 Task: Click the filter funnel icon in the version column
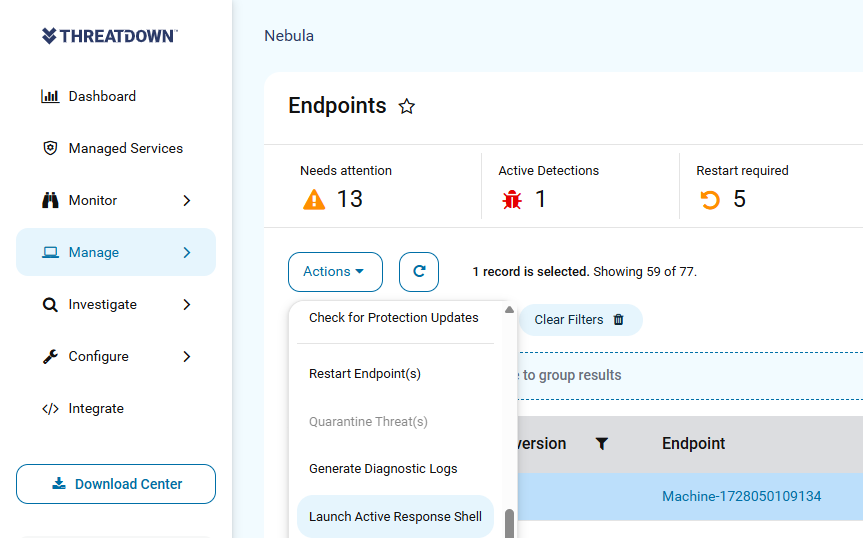pos(602,443)
